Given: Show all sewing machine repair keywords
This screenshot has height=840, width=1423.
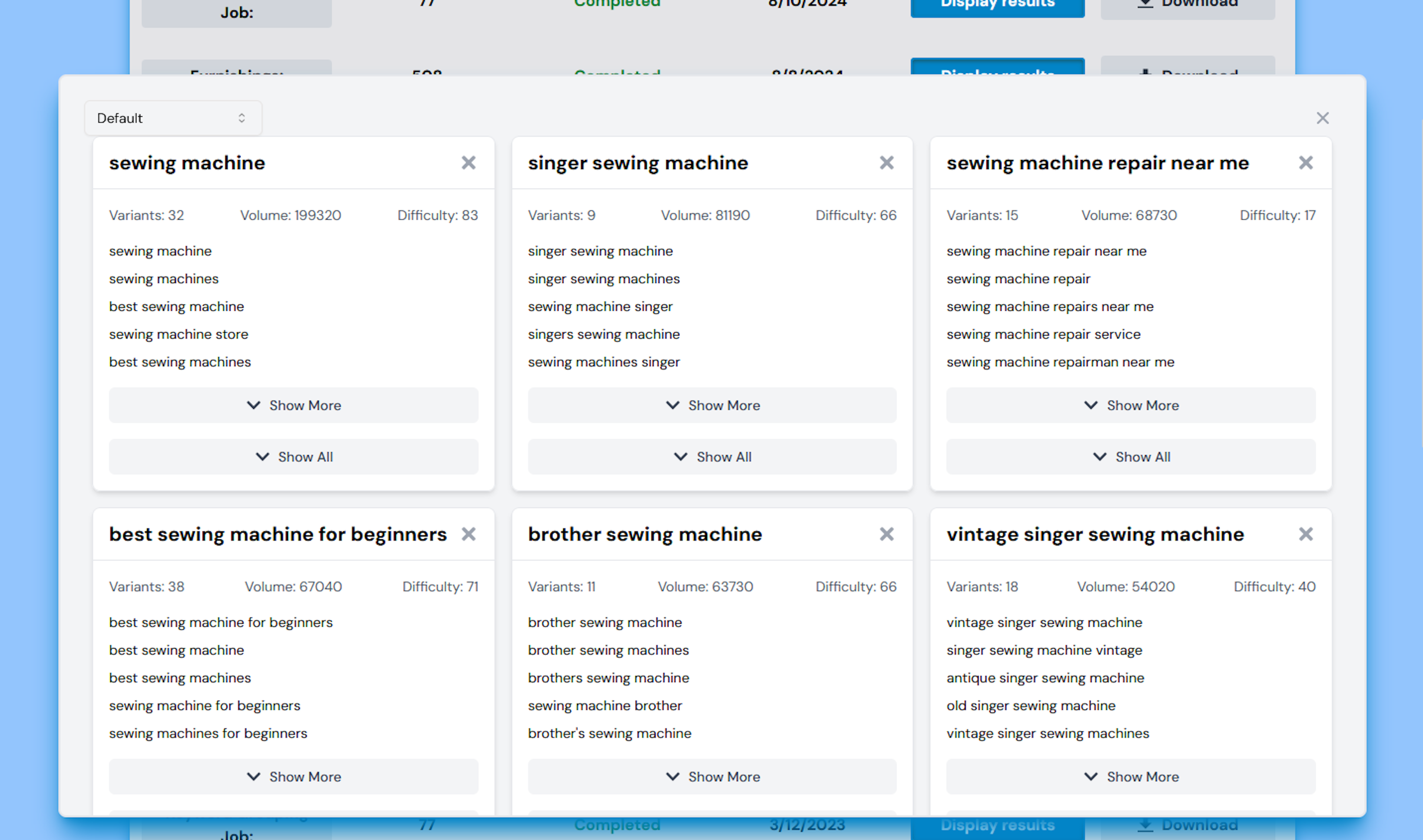Looking at the screenshot, I should point(1130,457).
